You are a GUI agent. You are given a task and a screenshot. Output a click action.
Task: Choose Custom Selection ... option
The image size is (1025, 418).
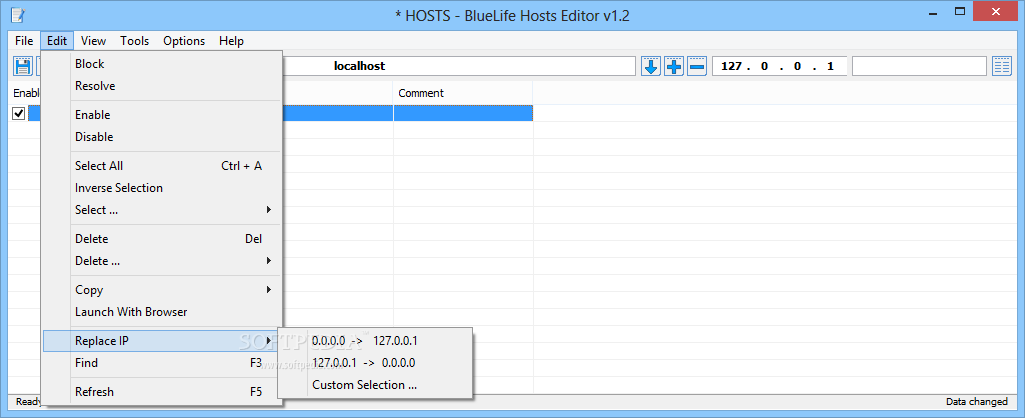[x=364, y=385]
